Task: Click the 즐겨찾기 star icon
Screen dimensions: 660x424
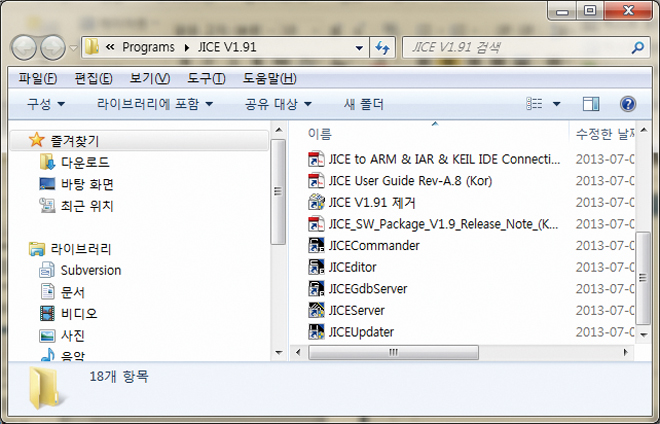Action: tap(37, 140)
